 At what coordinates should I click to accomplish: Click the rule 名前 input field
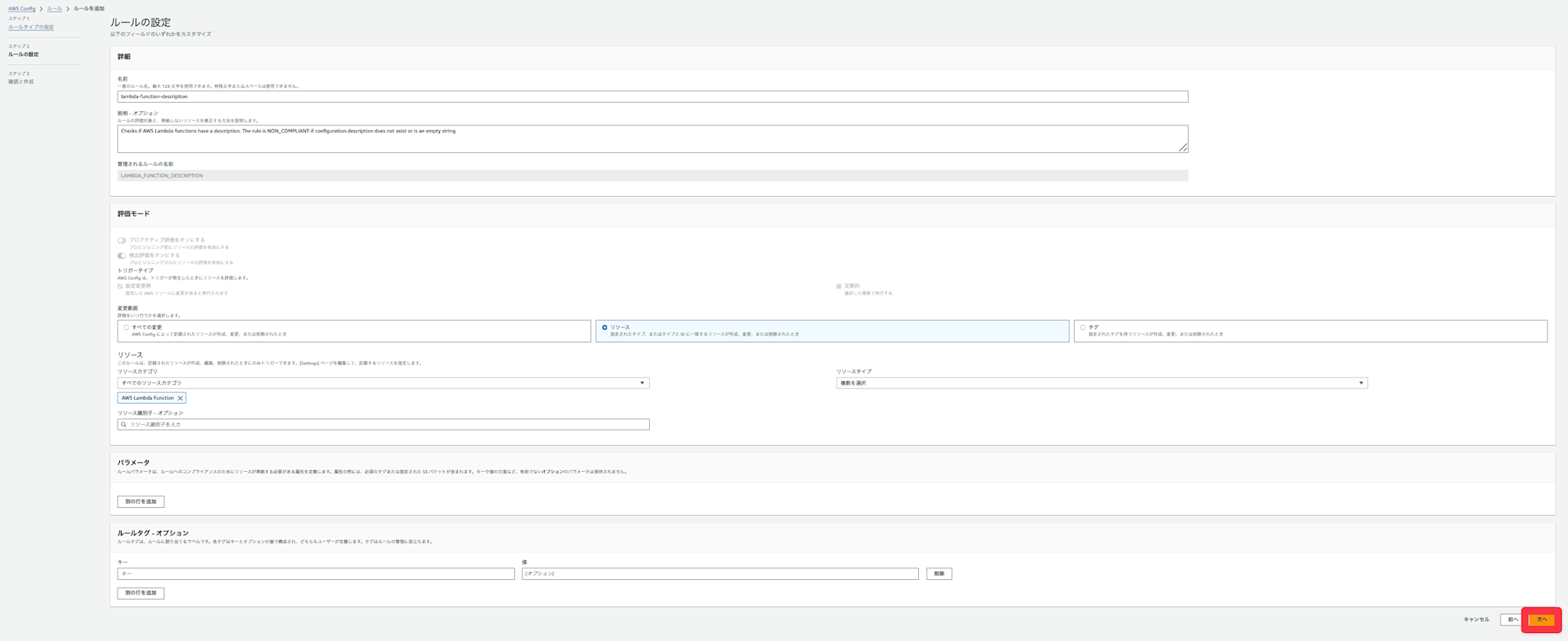[x=652, y=96]
